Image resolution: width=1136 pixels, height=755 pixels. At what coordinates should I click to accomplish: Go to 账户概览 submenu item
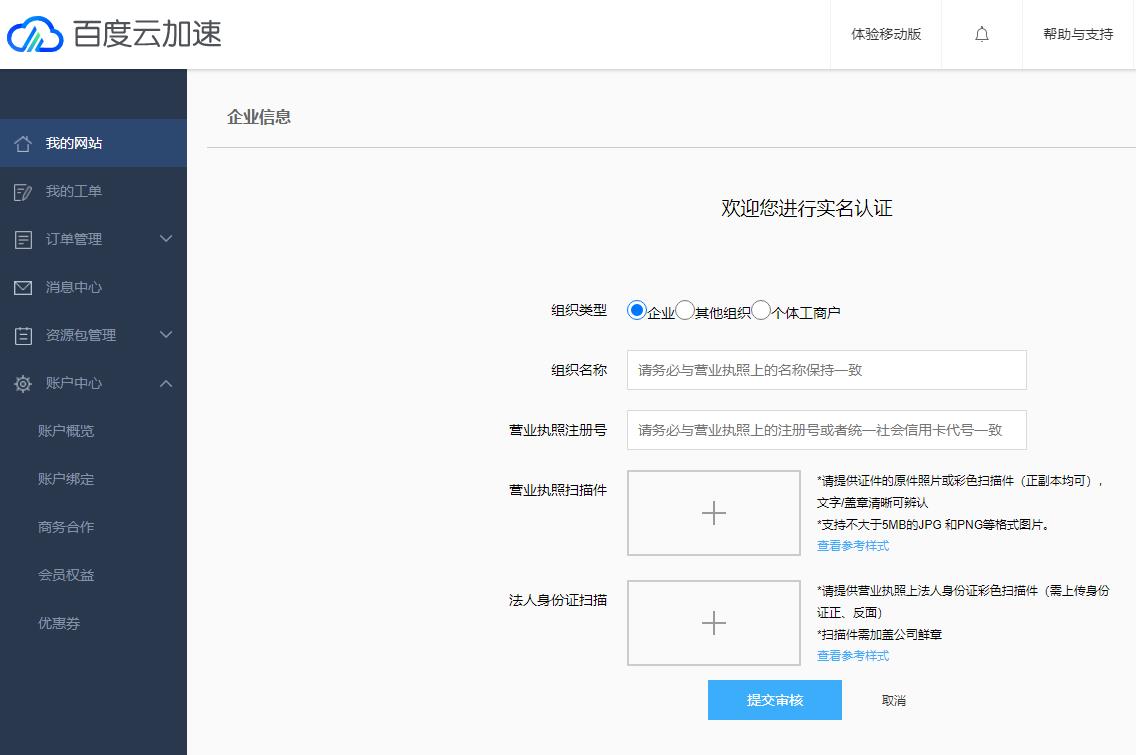click(66, 431)
